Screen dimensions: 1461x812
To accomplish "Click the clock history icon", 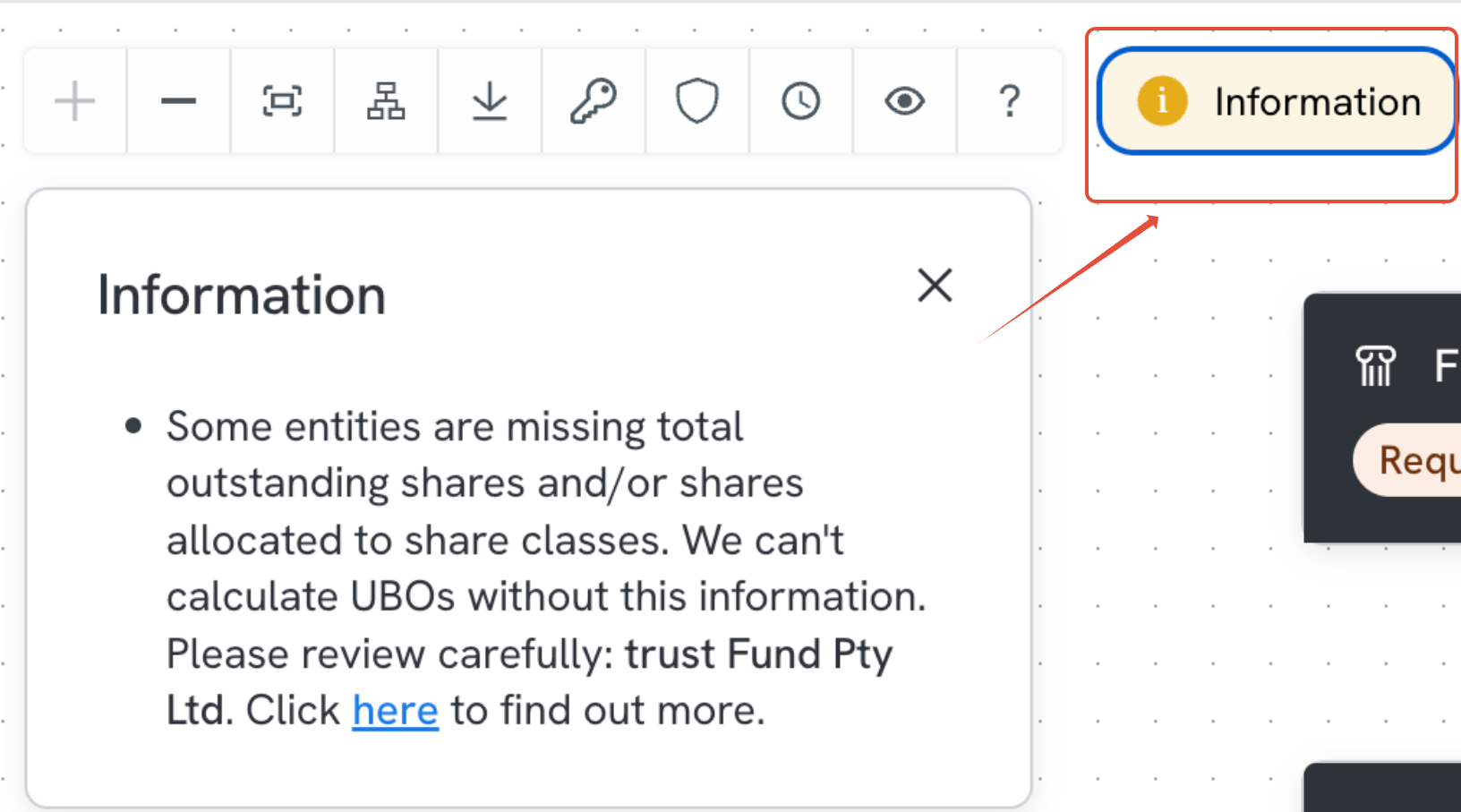I will point(801,101).
